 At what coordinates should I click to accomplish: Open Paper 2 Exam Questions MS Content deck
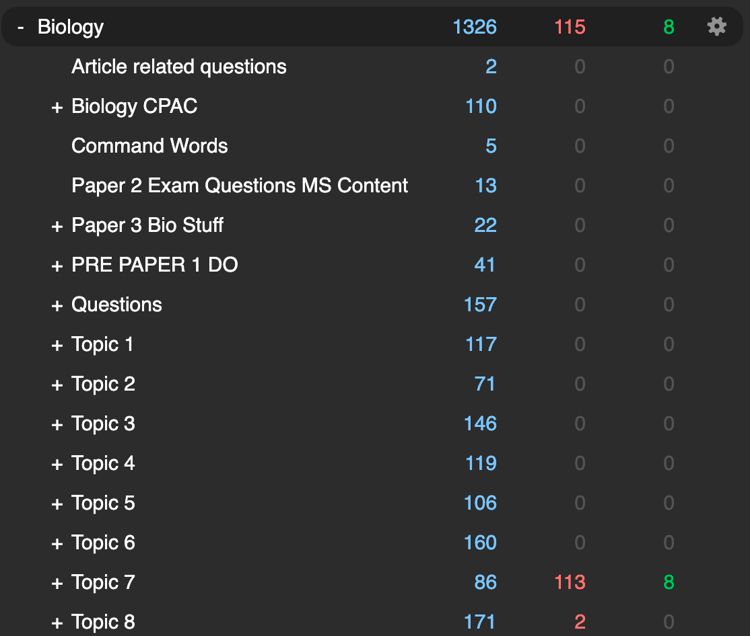click(240, 186)
